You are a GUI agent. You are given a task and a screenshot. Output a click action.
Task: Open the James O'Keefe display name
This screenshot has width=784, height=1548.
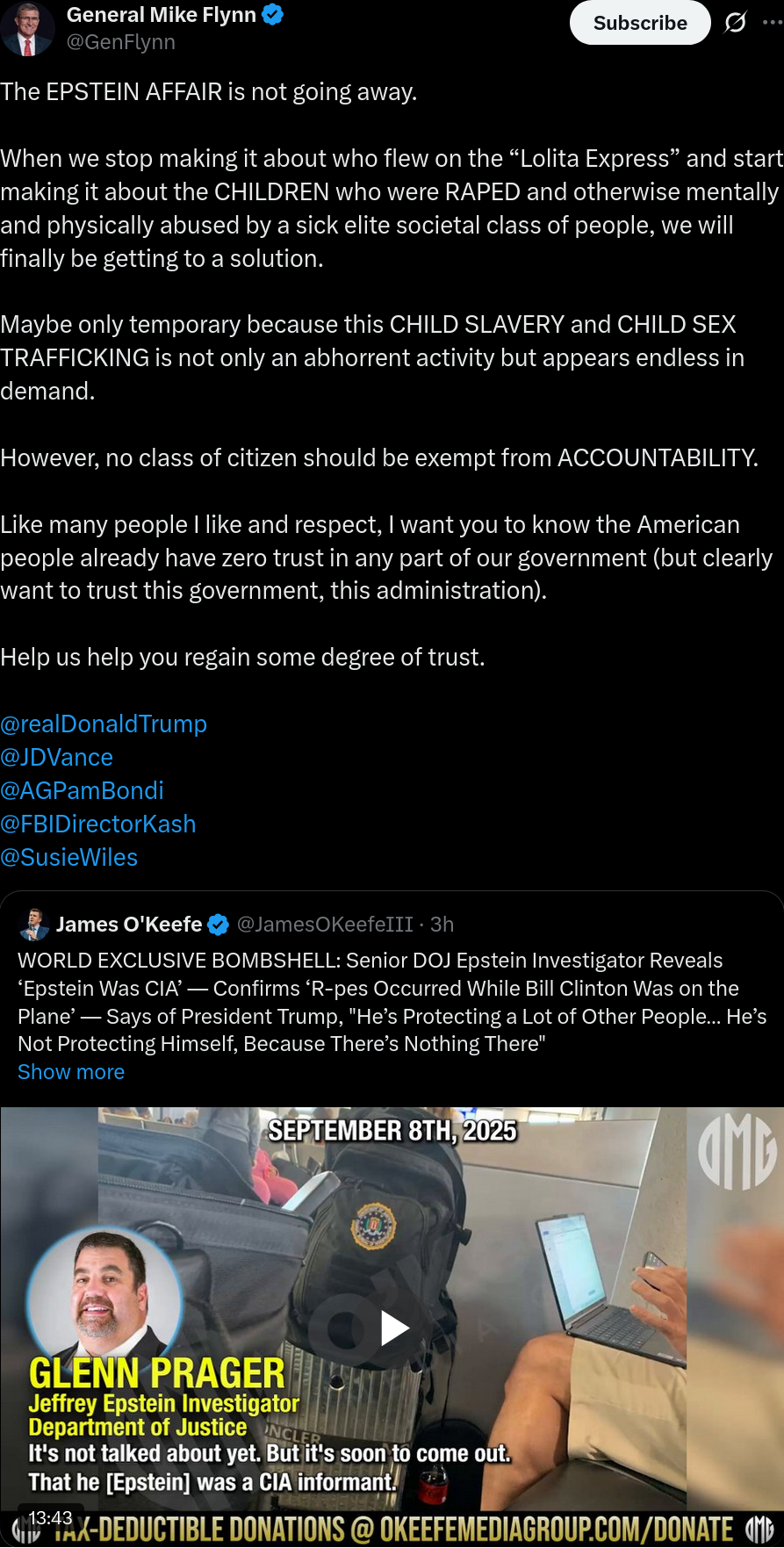point(129,925)
